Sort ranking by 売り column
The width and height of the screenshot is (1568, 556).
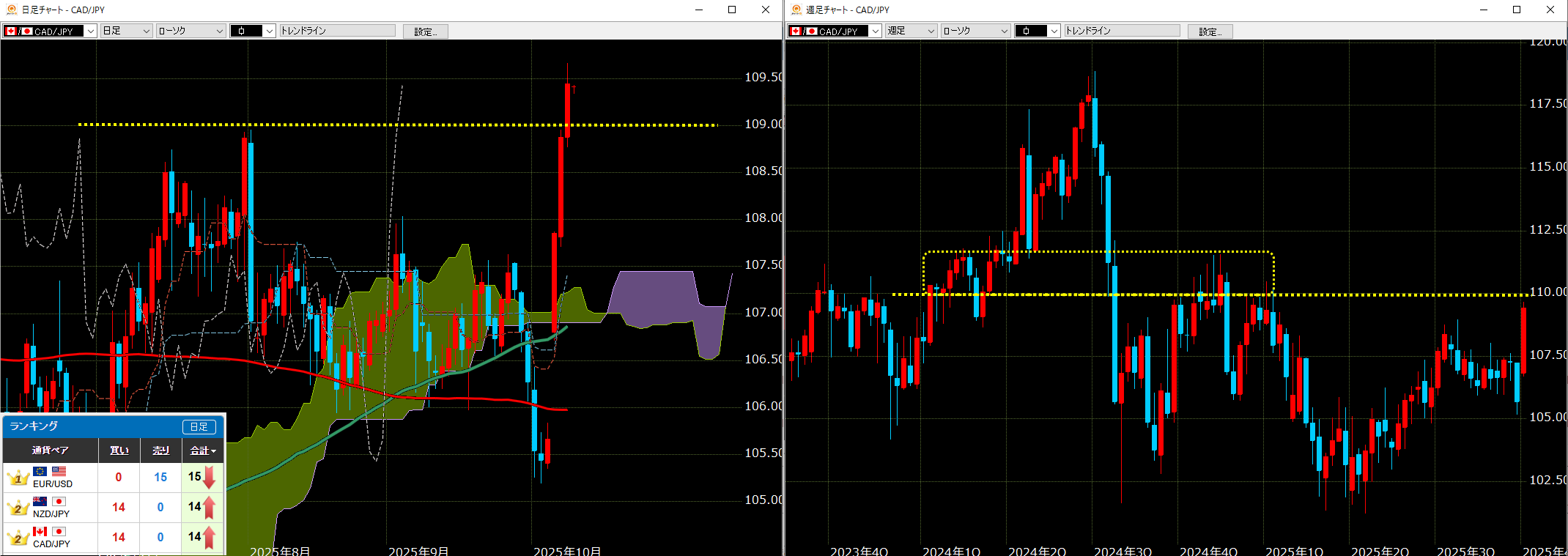(160, 451)
